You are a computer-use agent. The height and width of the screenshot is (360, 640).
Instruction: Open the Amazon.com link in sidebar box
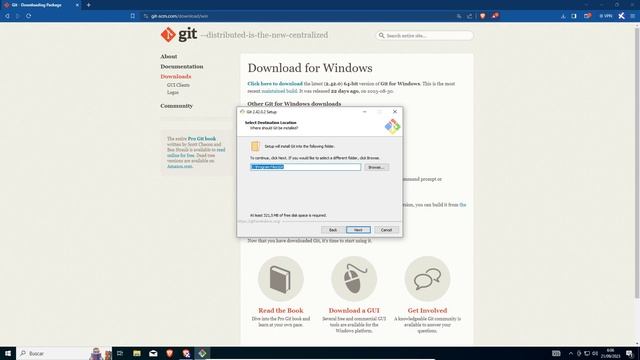click(180, 166)
